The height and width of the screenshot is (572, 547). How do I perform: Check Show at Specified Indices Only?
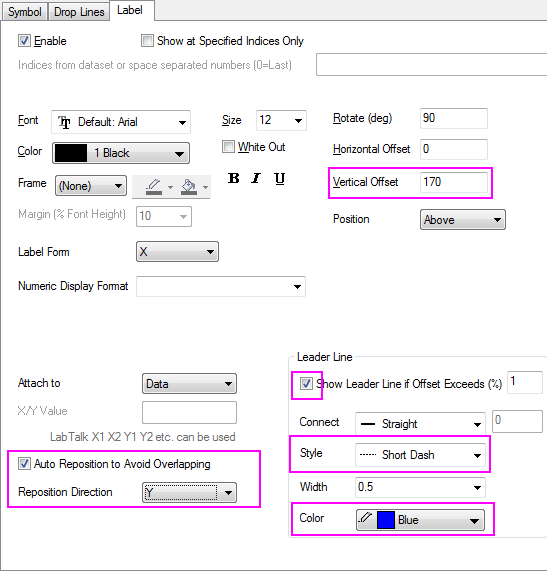147,40
